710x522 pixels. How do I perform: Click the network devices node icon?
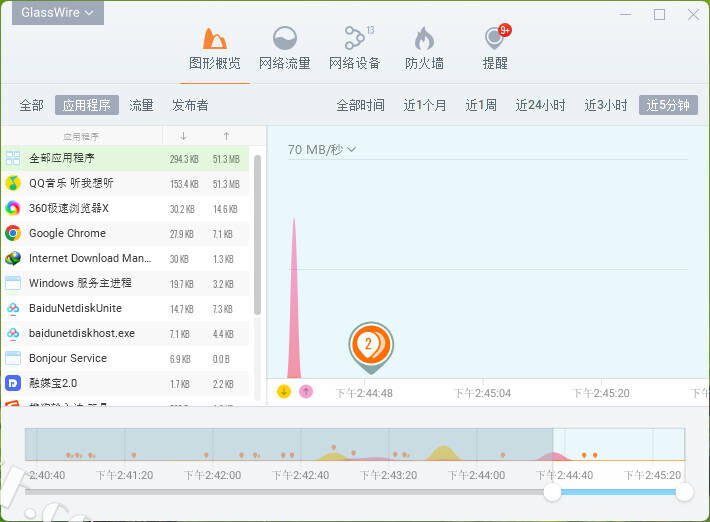[355, 38]
